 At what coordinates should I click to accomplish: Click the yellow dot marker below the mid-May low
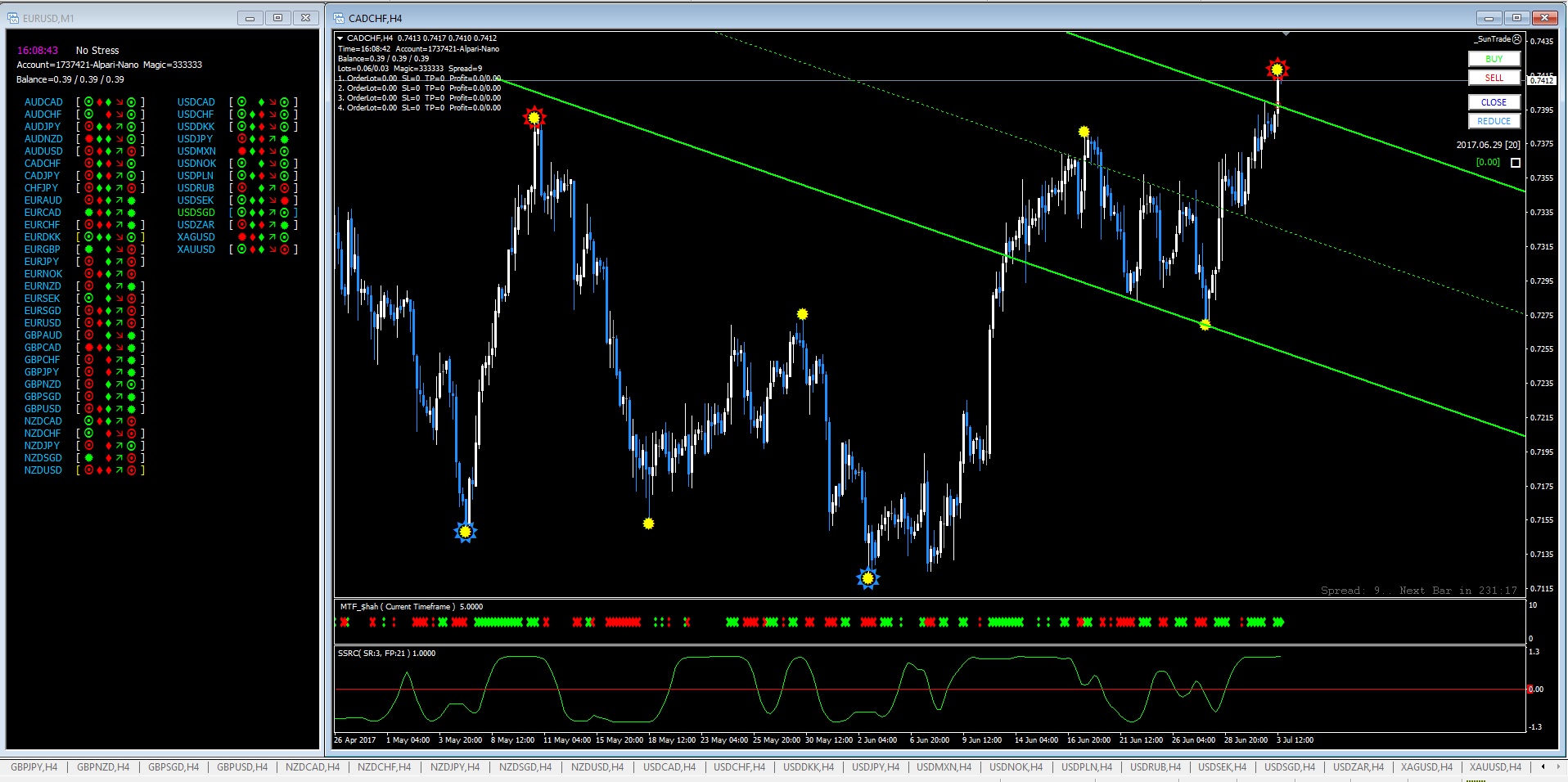coord(648,523)
